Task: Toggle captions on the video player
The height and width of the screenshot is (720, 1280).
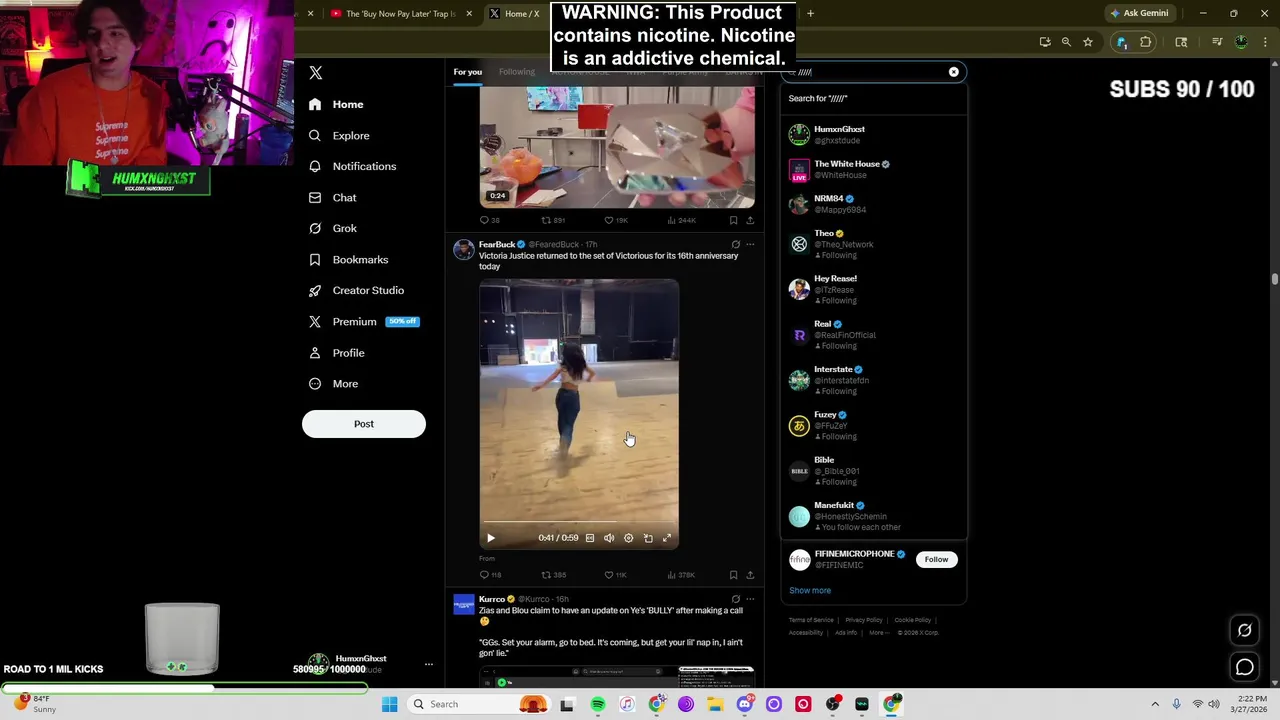Action: [590, 538]
